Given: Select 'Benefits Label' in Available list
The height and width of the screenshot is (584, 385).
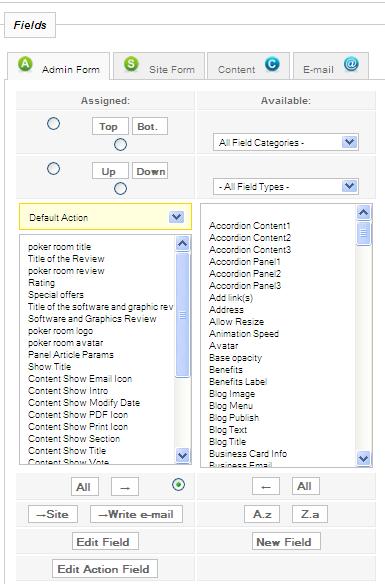Looking at the screenshot, I should pyautogui.click(x=238, y=381).
